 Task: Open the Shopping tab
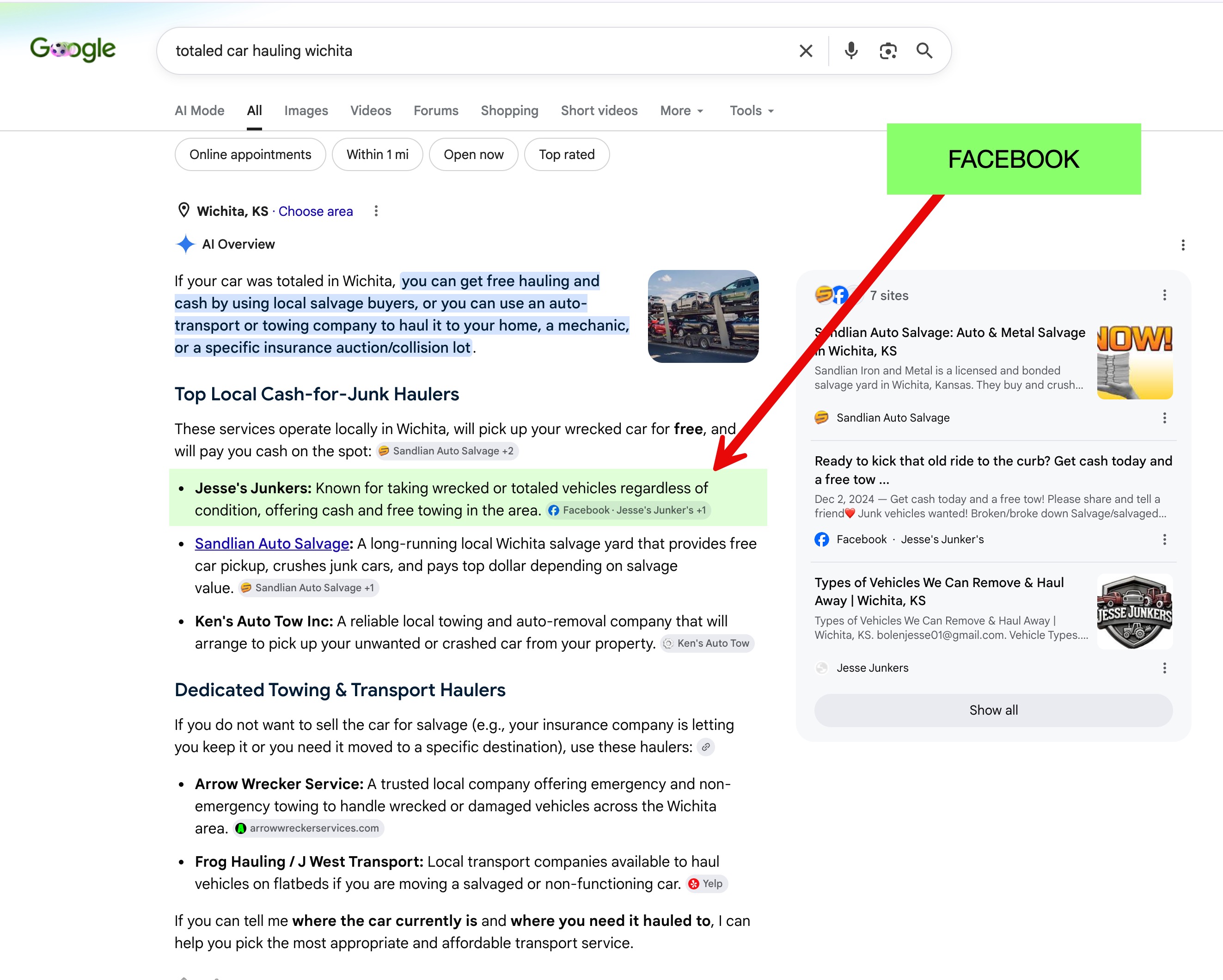point(509,110)
